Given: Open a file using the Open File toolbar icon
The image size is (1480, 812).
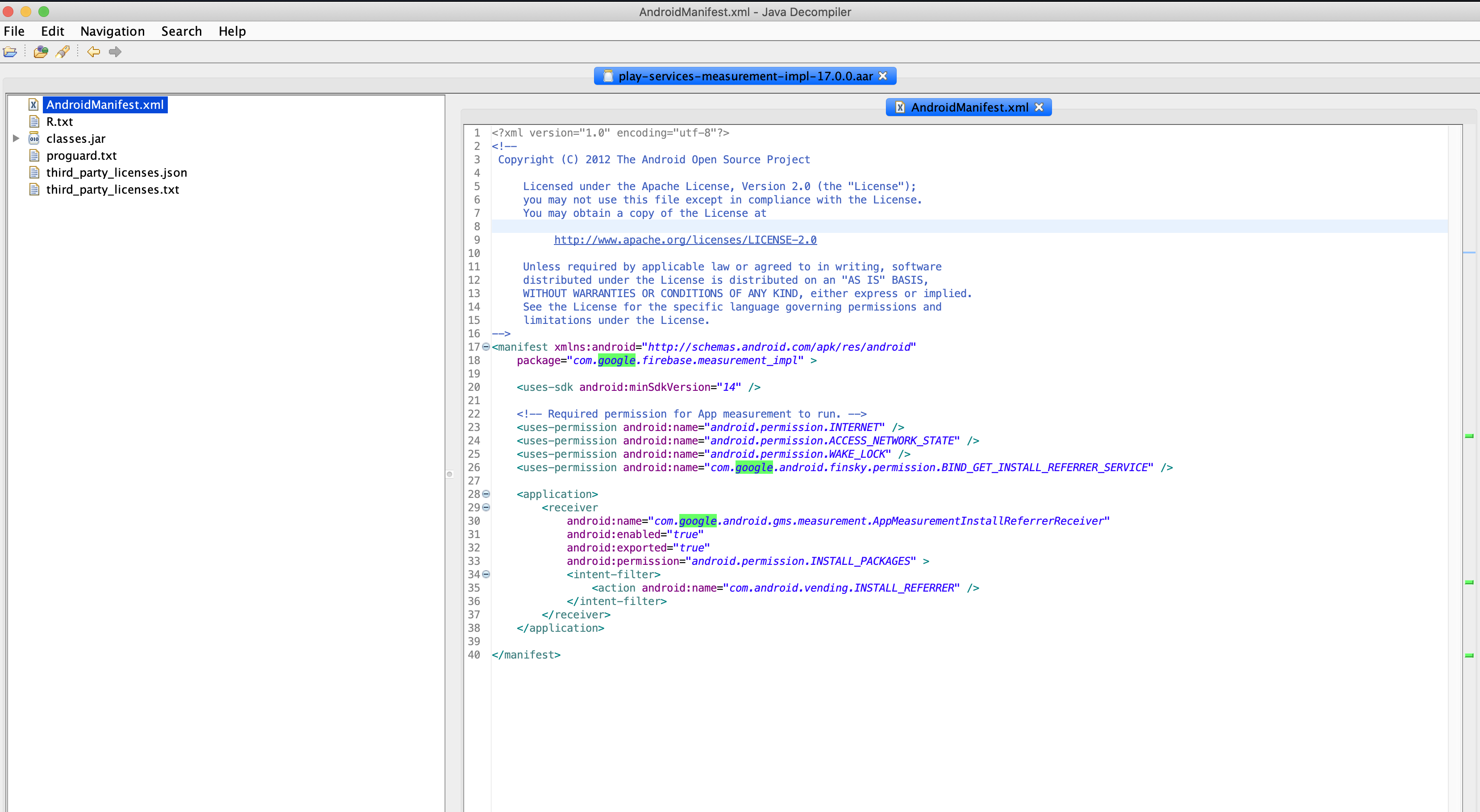Looking at the screenshot, I should click(10, 52).
